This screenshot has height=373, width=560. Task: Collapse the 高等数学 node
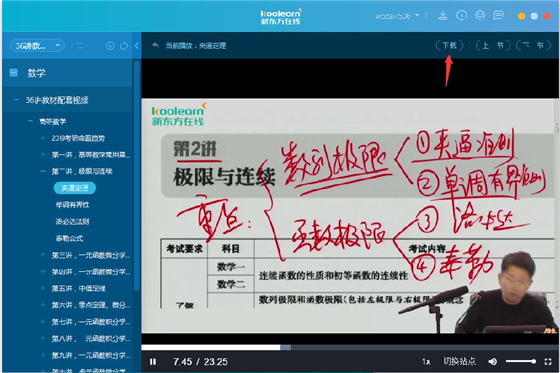pyautogui.click(x=30, y=121)
